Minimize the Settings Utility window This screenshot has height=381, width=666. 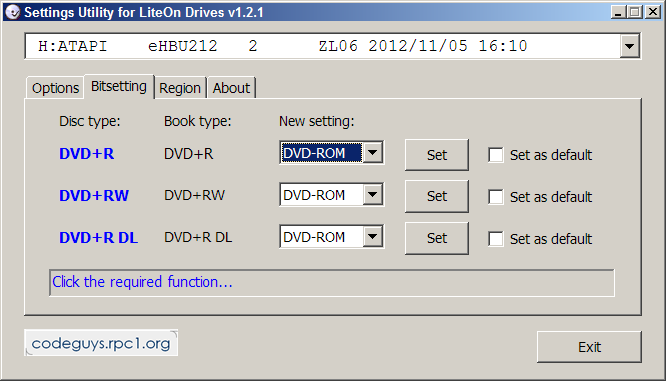618,11
